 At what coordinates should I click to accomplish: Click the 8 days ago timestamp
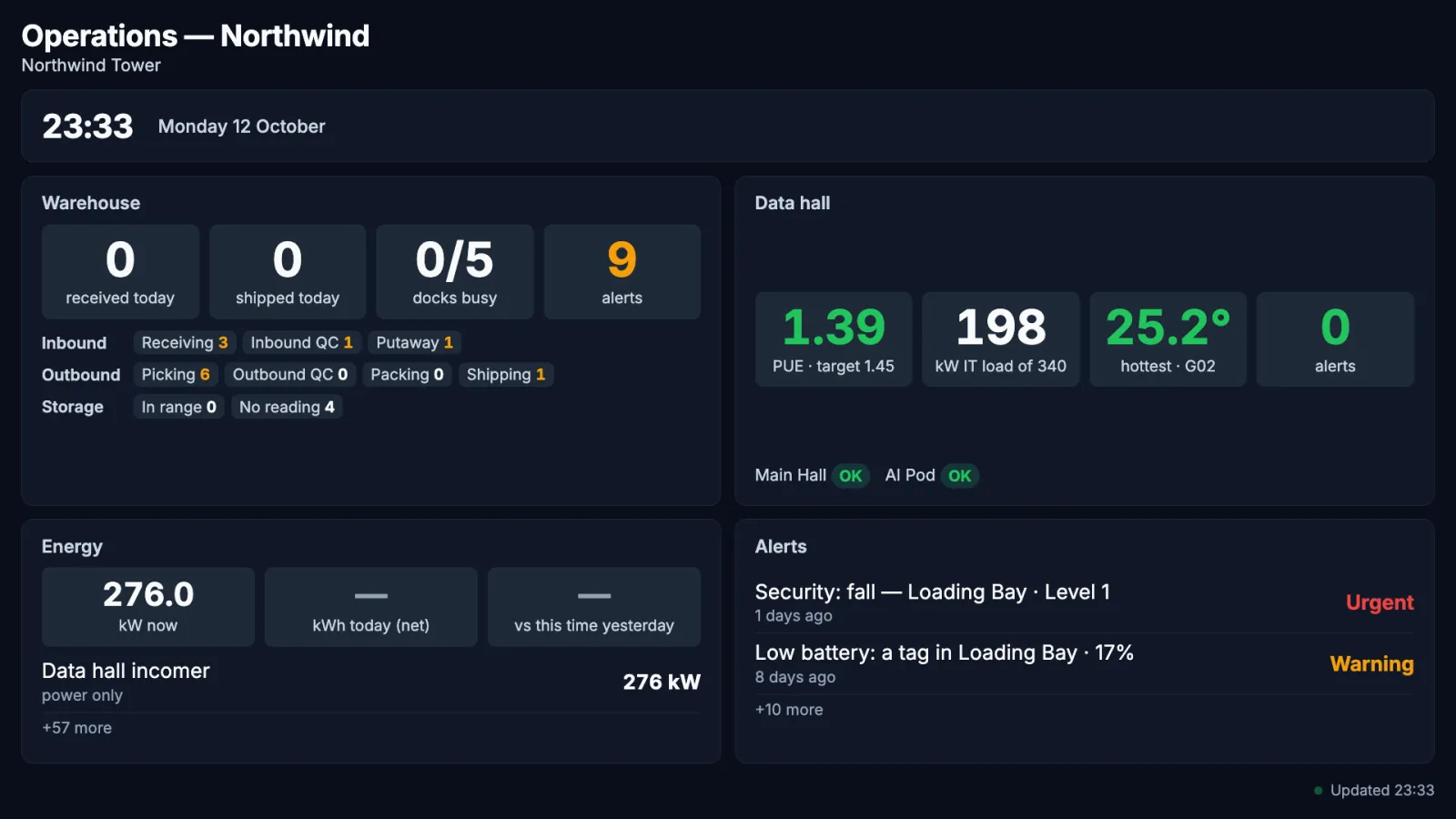(x=795, y=677)
